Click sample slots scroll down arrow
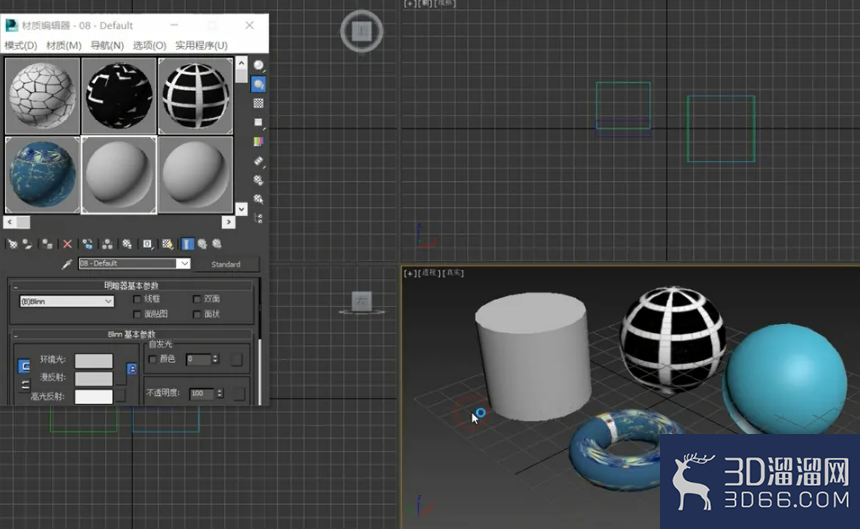The height and width of the screenshot is (529, 860). 241,209
